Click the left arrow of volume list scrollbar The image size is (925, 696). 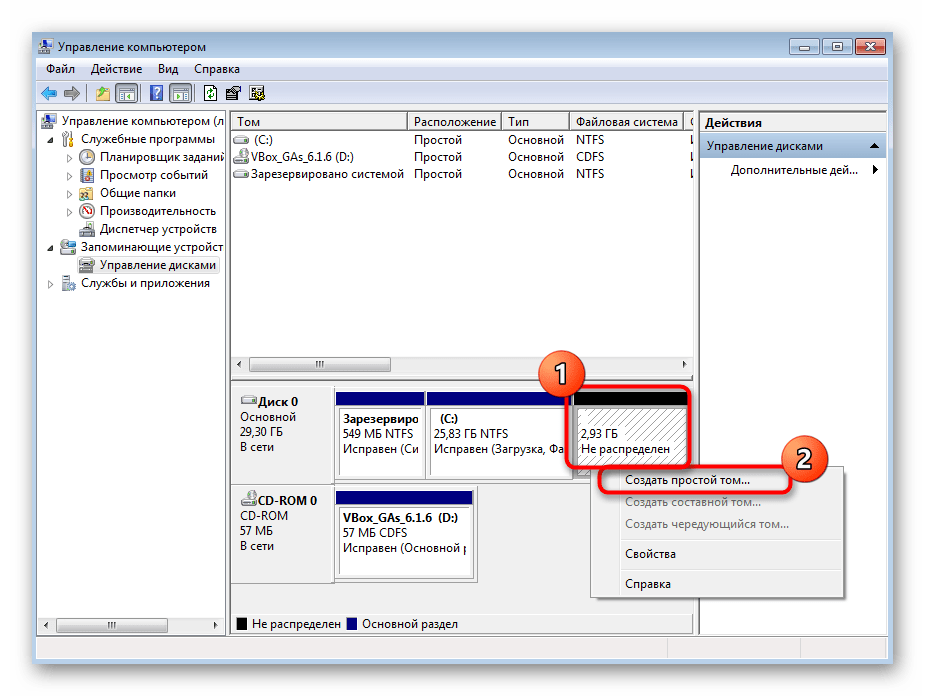[x=239, y=365]
